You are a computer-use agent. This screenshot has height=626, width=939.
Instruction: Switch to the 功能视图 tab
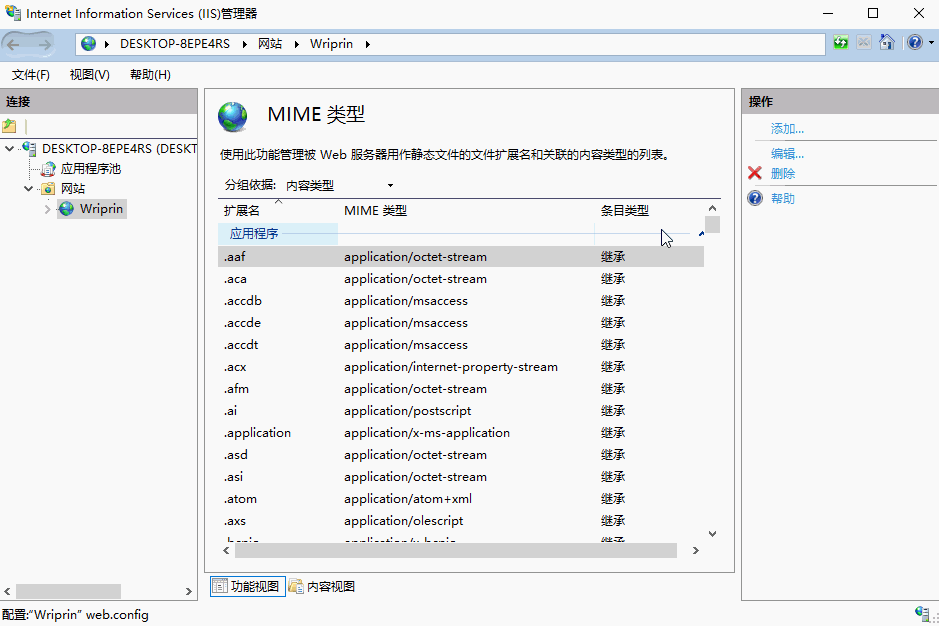[x=247, y=586]
